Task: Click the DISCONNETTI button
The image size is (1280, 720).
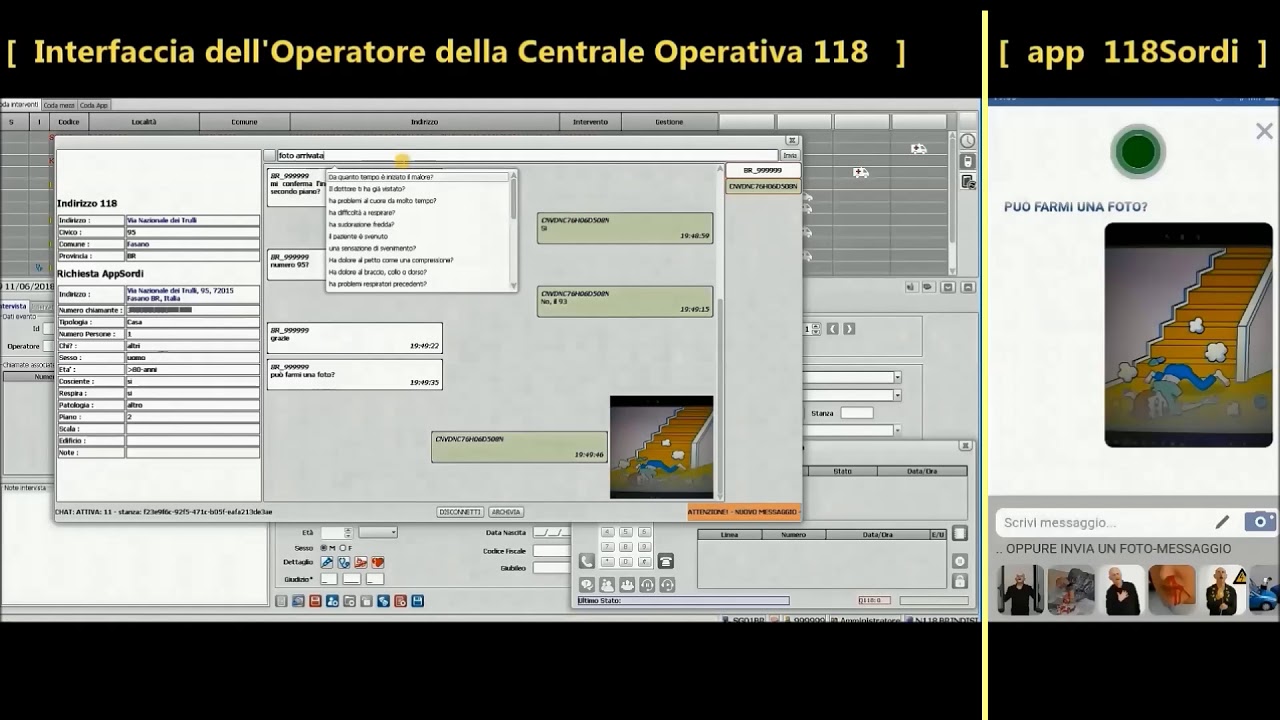Action: (460, 512)
